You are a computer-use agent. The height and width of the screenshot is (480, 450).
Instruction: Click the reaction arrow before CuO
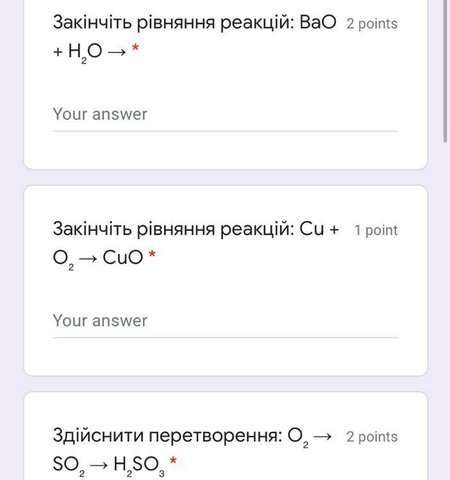coord(88,258)
